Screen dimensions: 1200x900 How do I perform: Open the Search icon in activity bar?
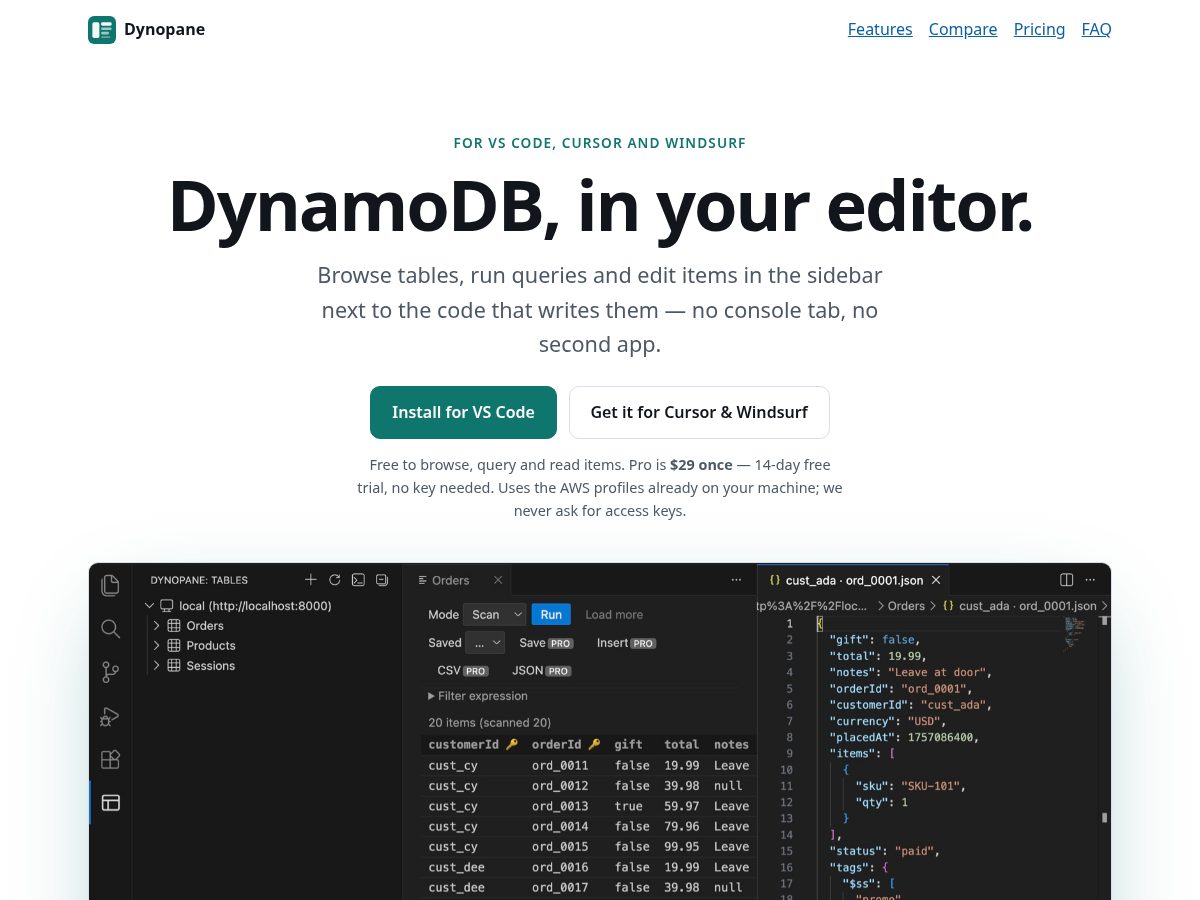click(111, 629)
